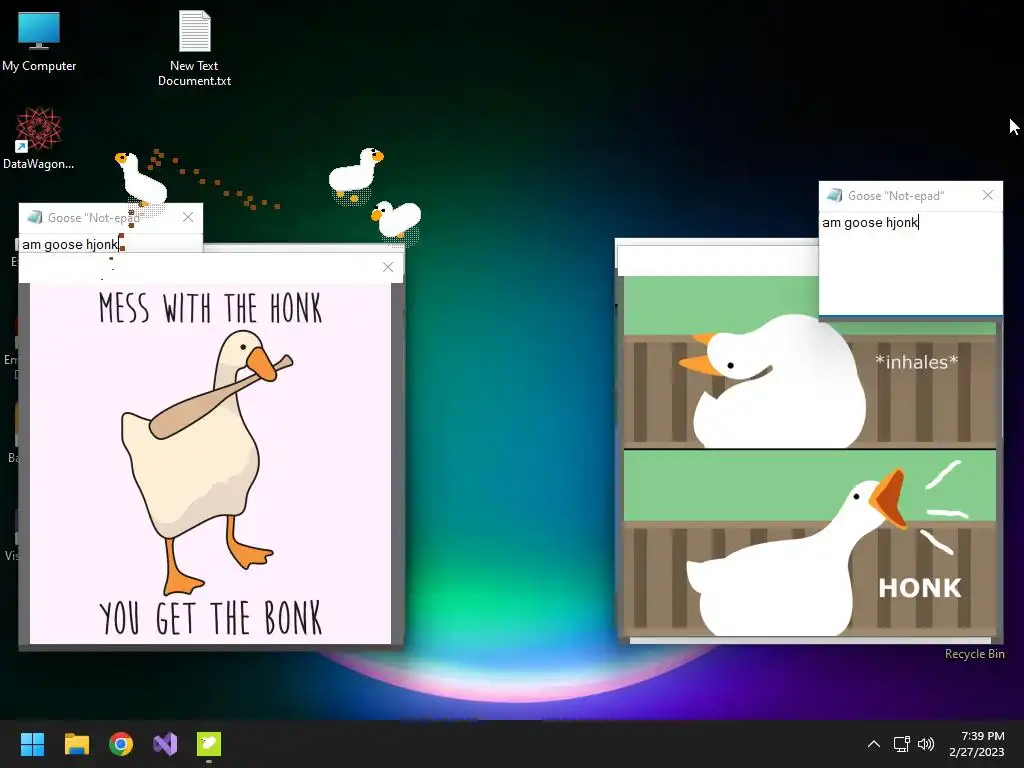The height and width of the screenshot is (768, 1024).
Task: Show hidden system tray icons
Action: 874,744
